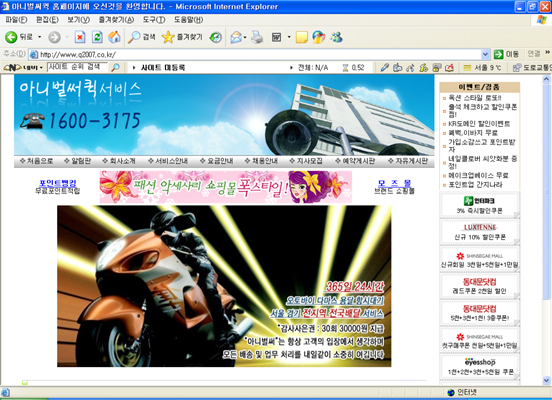Click the 모즈몰 brand shopping link
552x400 pixels.
click(x=394, y=183)
